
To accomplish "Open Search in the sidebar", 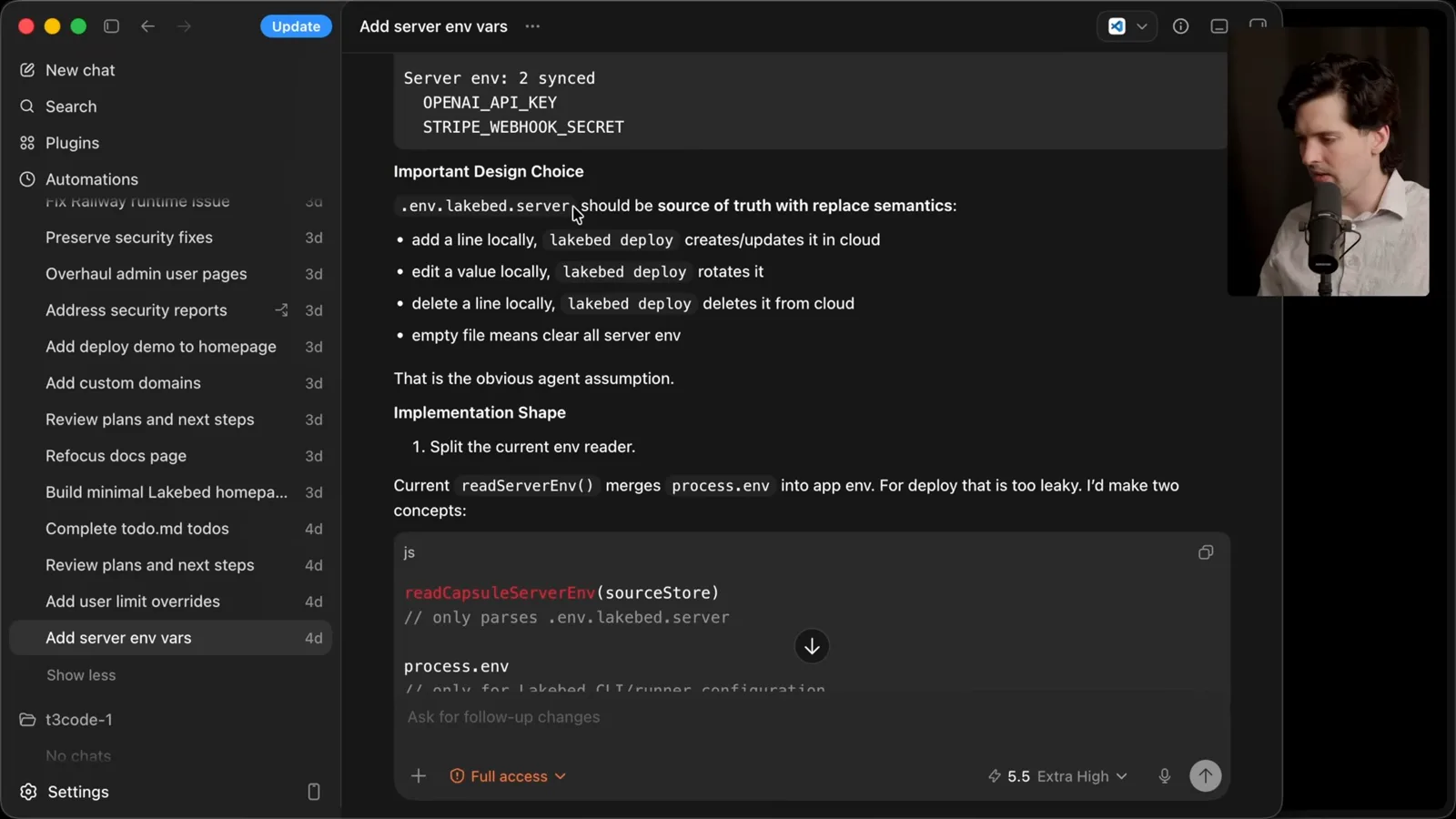I will point(170,106).
